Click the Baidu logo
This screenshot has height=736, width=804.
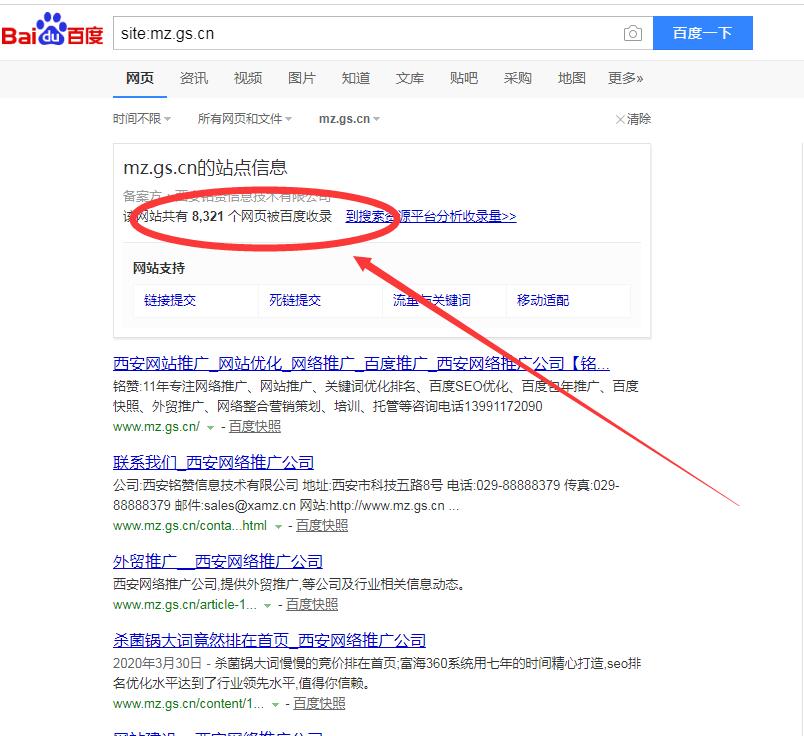click(x=52, y=33)
